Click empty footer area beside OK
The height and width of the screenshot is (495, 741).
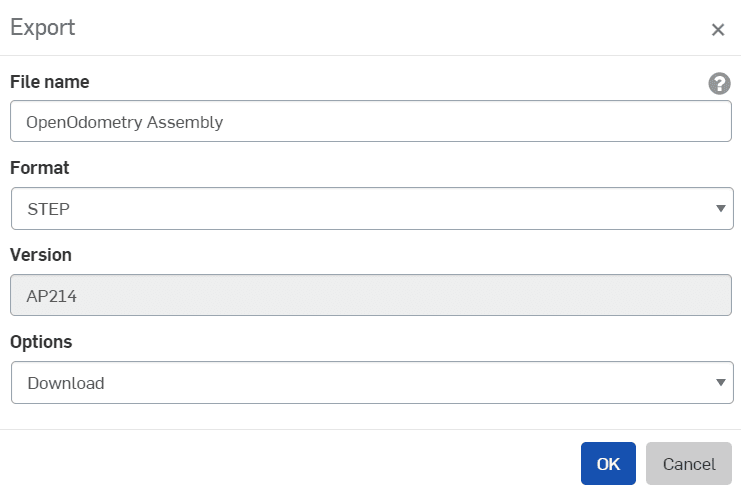(300, 464)
